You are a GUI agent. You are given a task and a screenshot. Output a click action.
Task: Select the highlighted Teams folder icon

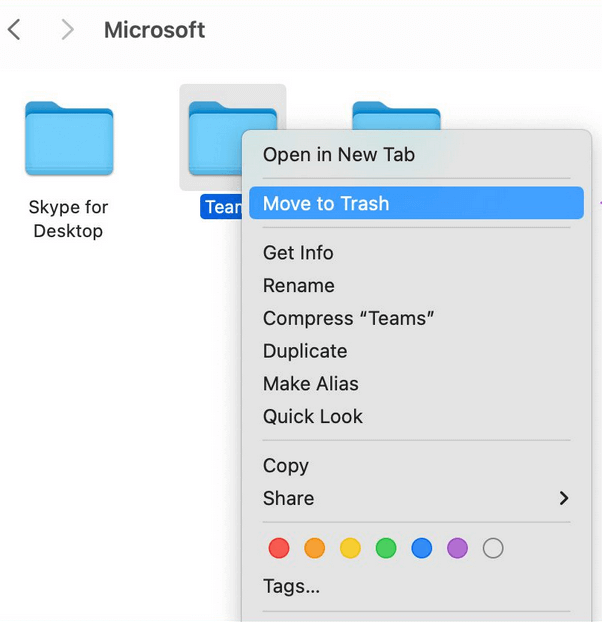click(x=215, y=138)
